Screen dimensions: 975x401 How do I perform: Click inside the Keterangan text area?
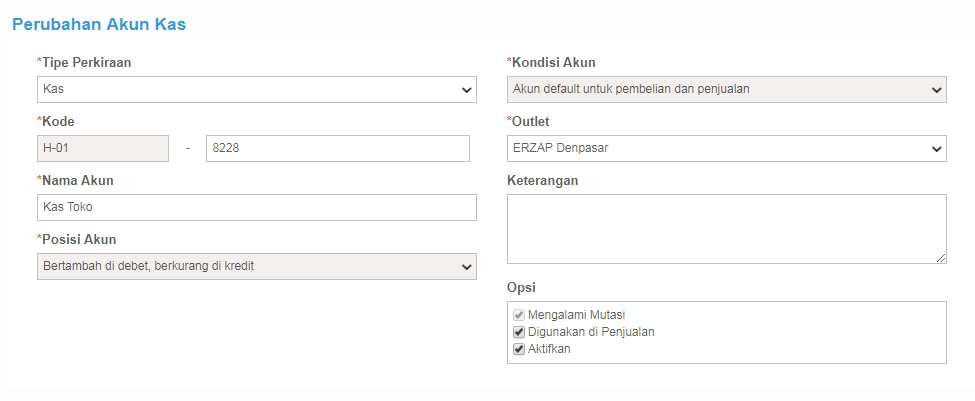[727, 229]
